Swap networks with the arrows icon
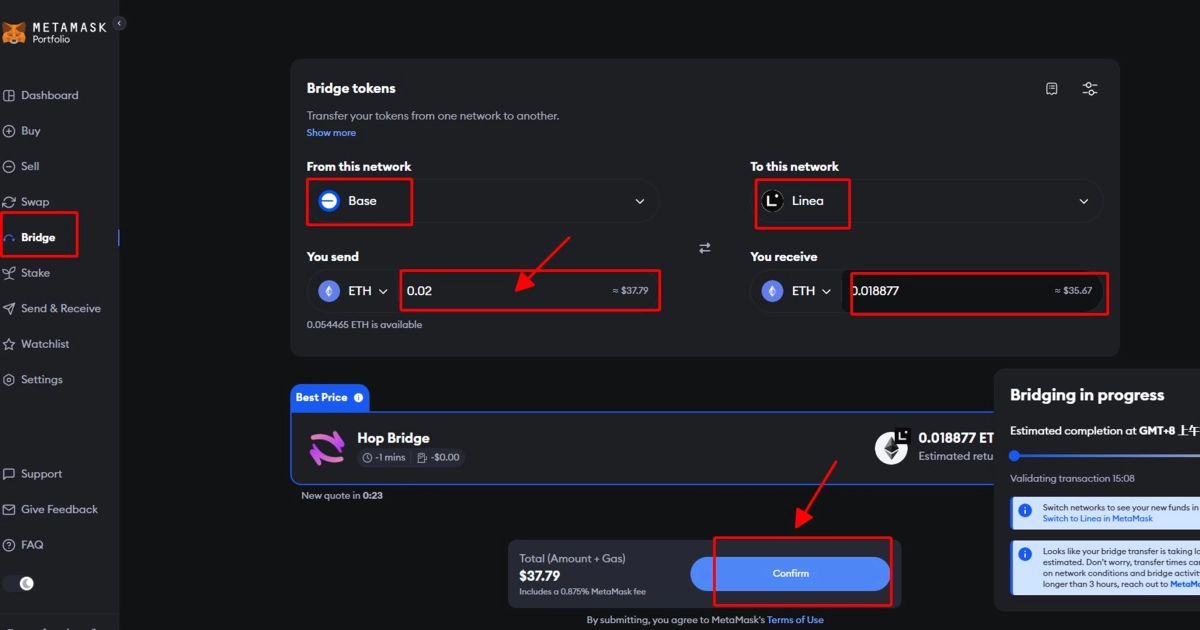This screenshot has height=630, width=1200. point(705,248)
